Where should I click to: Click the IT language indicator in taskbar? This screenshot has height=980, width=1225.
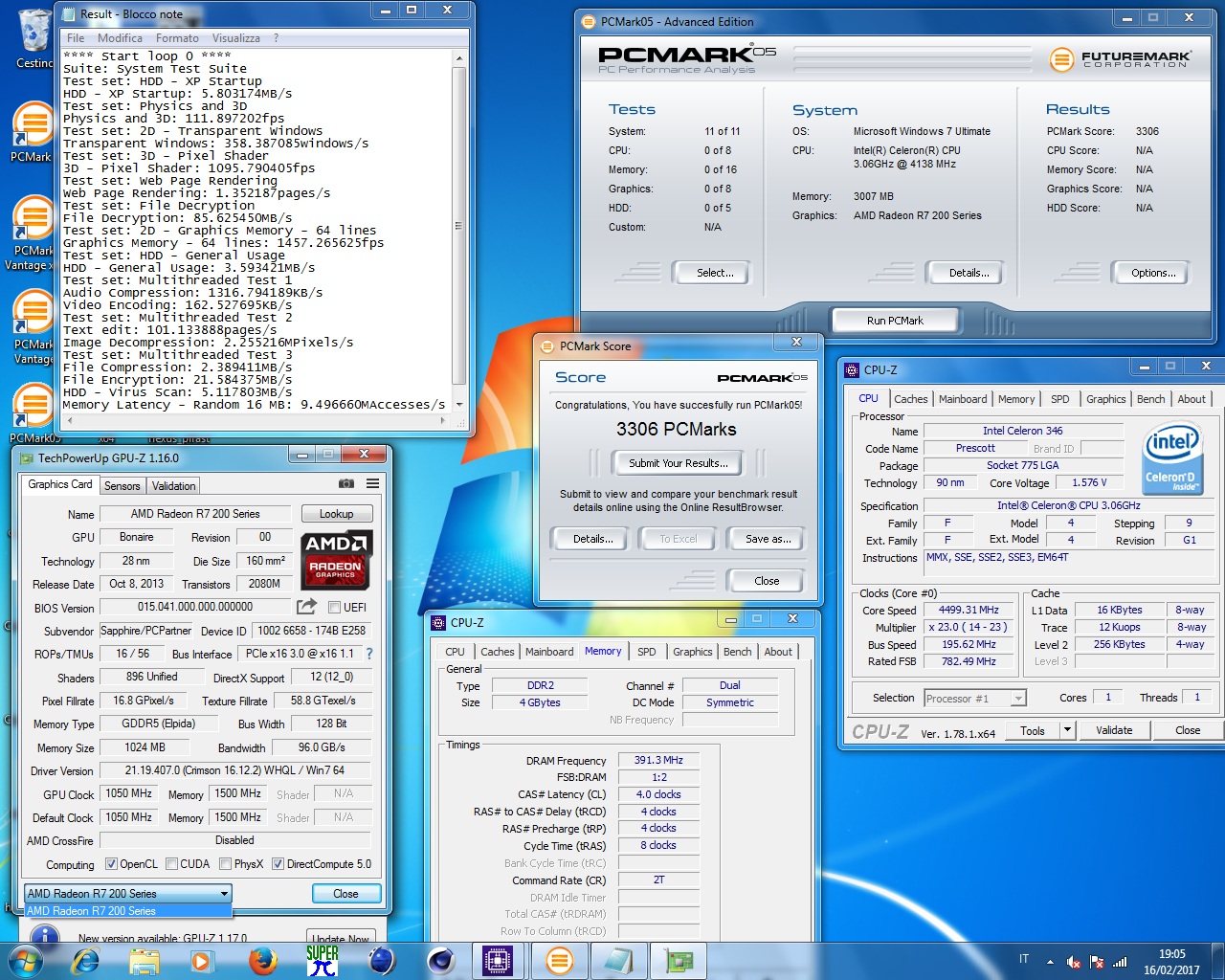click(x=1024, y=959)
